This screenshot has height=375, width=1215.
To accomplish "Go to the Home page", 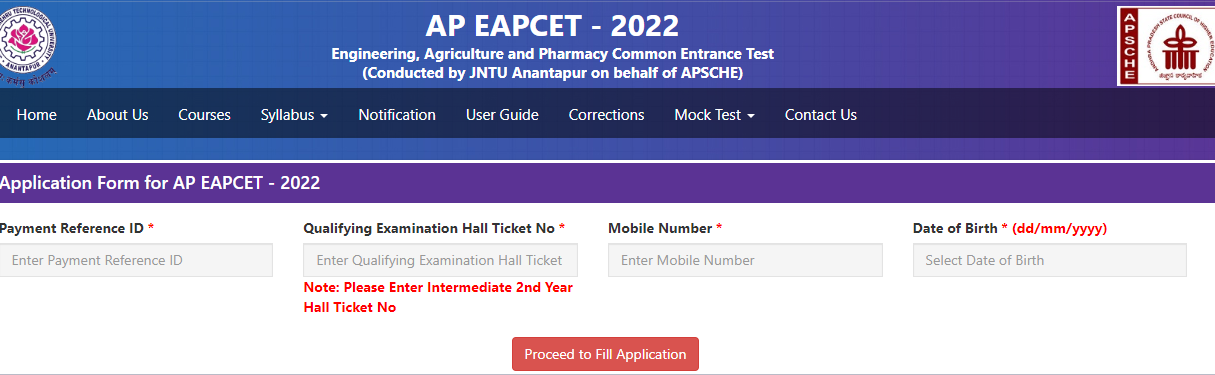I will click(x=37, y=115).
